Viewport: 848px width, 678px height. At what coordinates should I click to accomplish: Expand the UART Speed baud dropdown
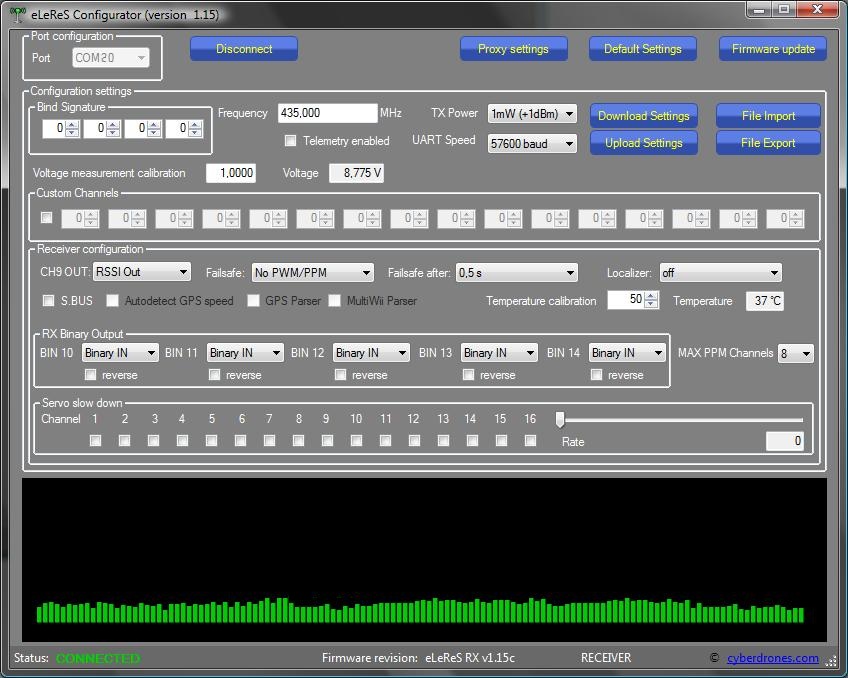coord(532,144)
